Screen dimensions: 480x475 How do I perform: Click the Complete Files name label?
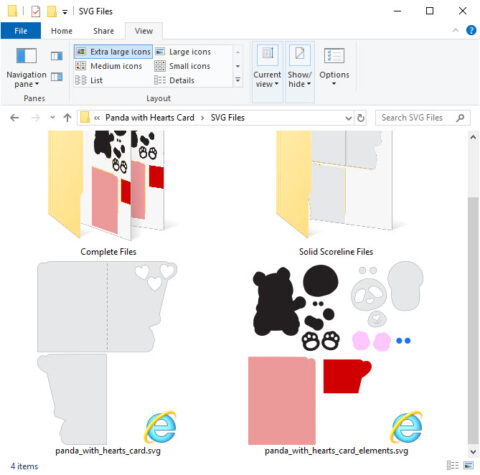108,252
